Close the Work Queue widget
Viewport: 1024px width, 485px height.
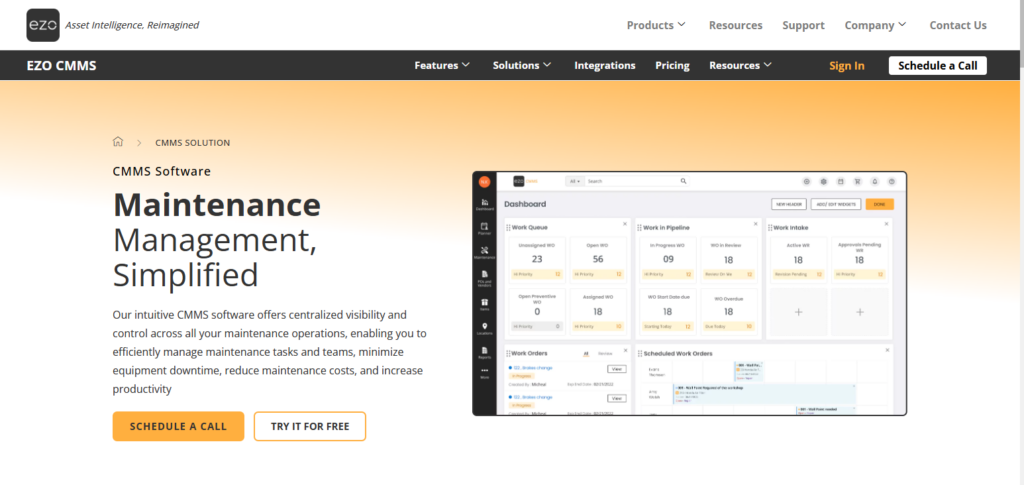coord(625,224)
